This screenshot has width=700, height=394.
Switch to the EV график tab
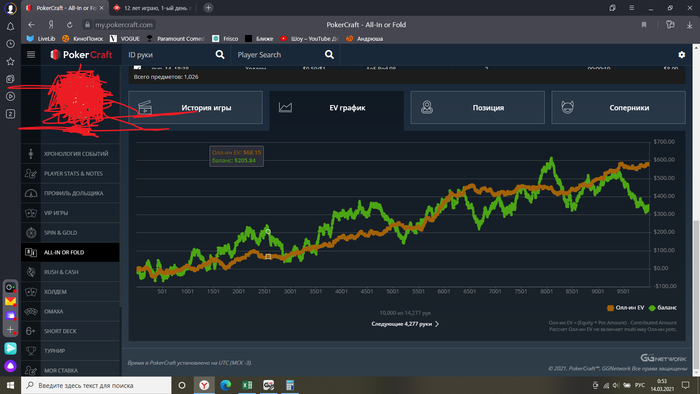[337, 108]
